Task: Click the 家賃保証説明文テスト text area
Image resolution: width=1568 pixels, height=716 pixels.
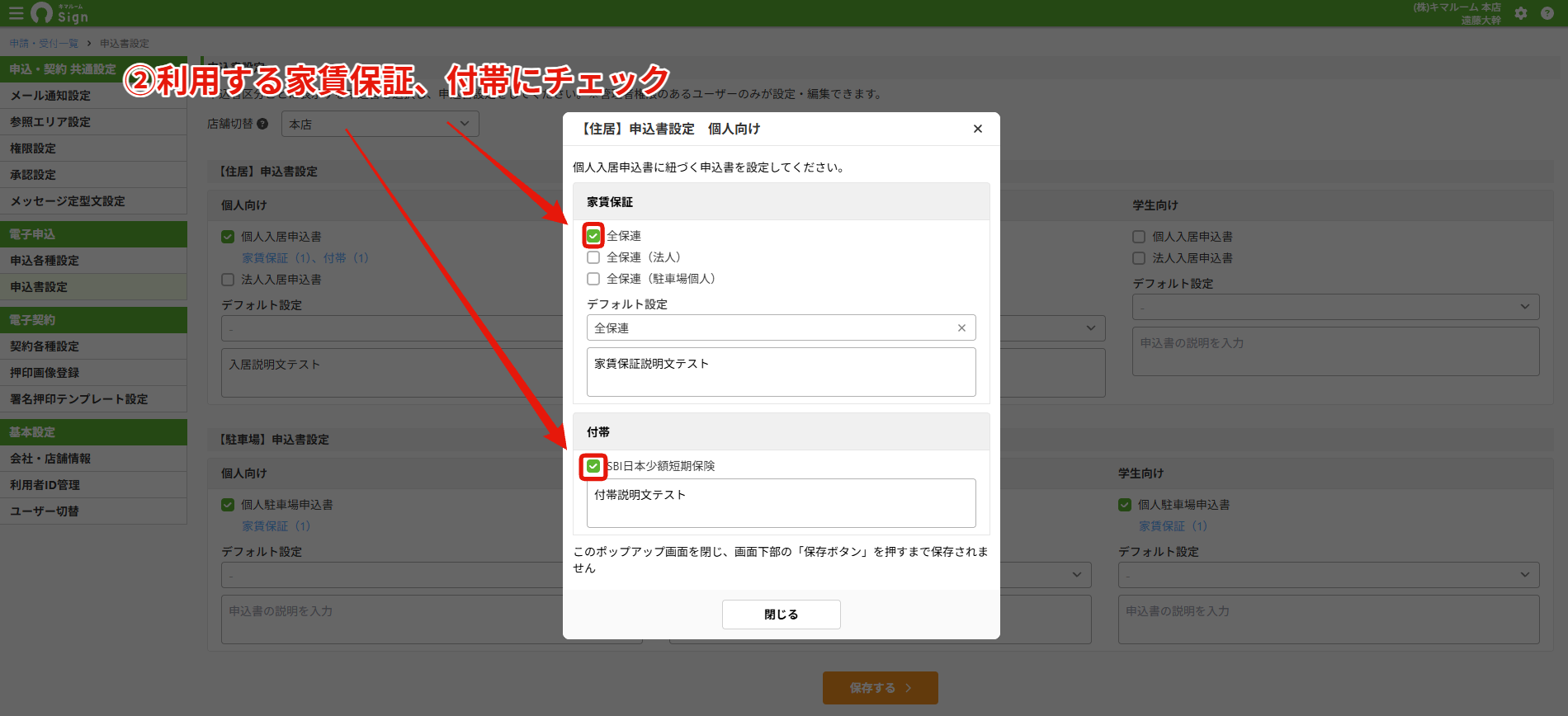Action: (782, 372)
